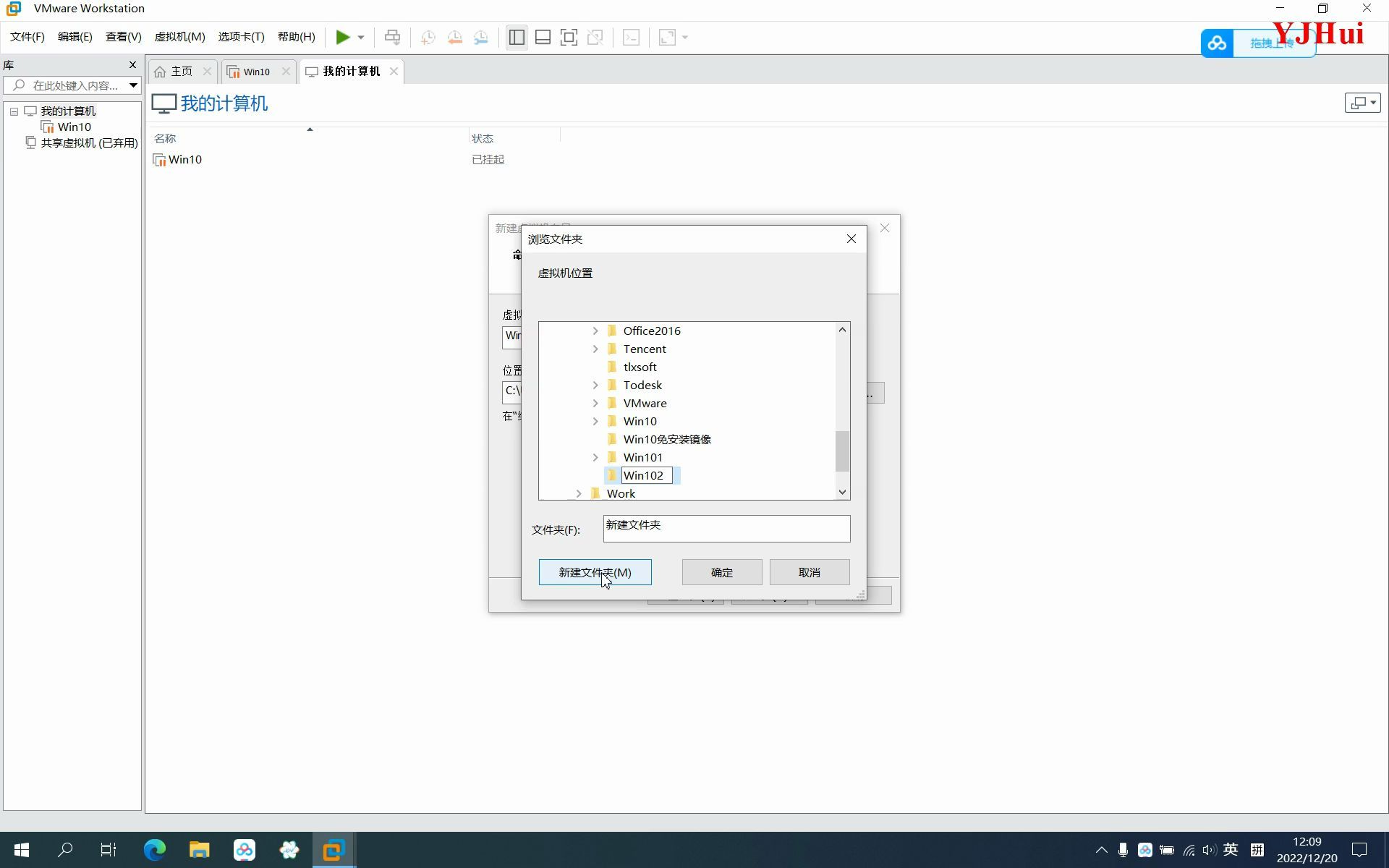Click the taskbar search icon
This screenshot has width=1389, height=868.
65,850
